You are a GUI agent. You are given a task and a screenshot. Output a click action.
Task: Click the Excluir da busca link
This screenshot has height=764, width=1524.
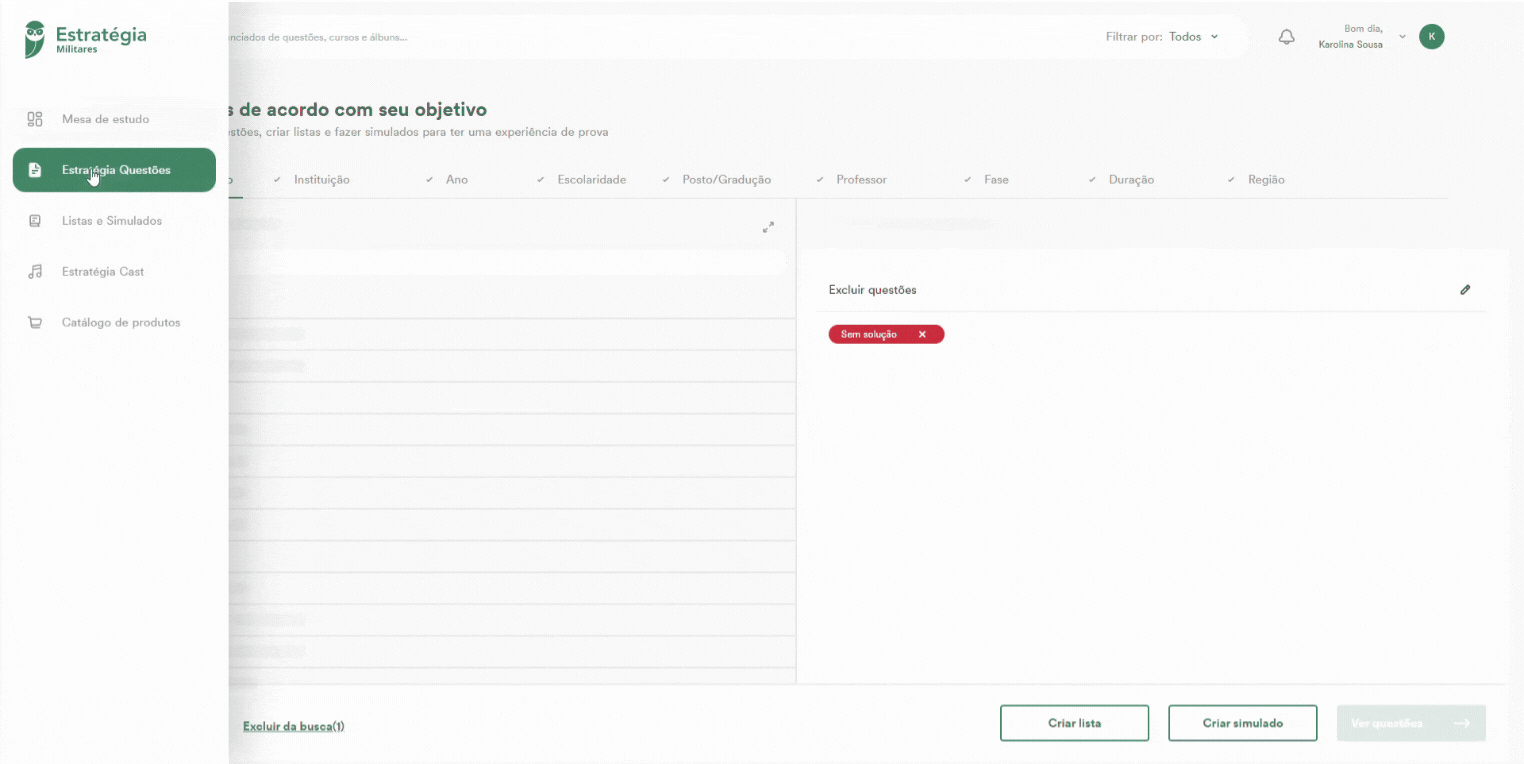(292, 726)
